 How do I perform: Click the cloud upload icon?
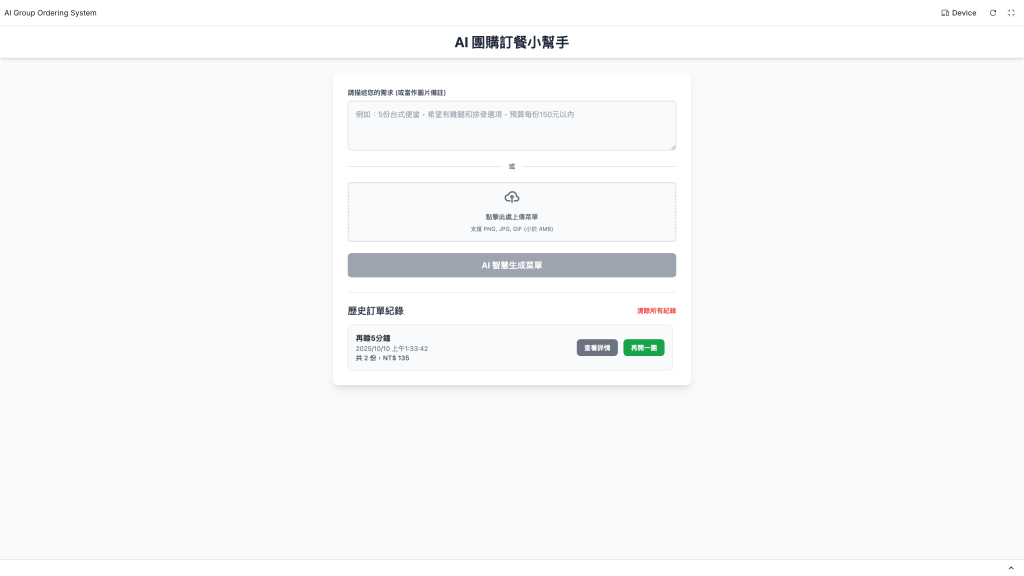point(511,197)
